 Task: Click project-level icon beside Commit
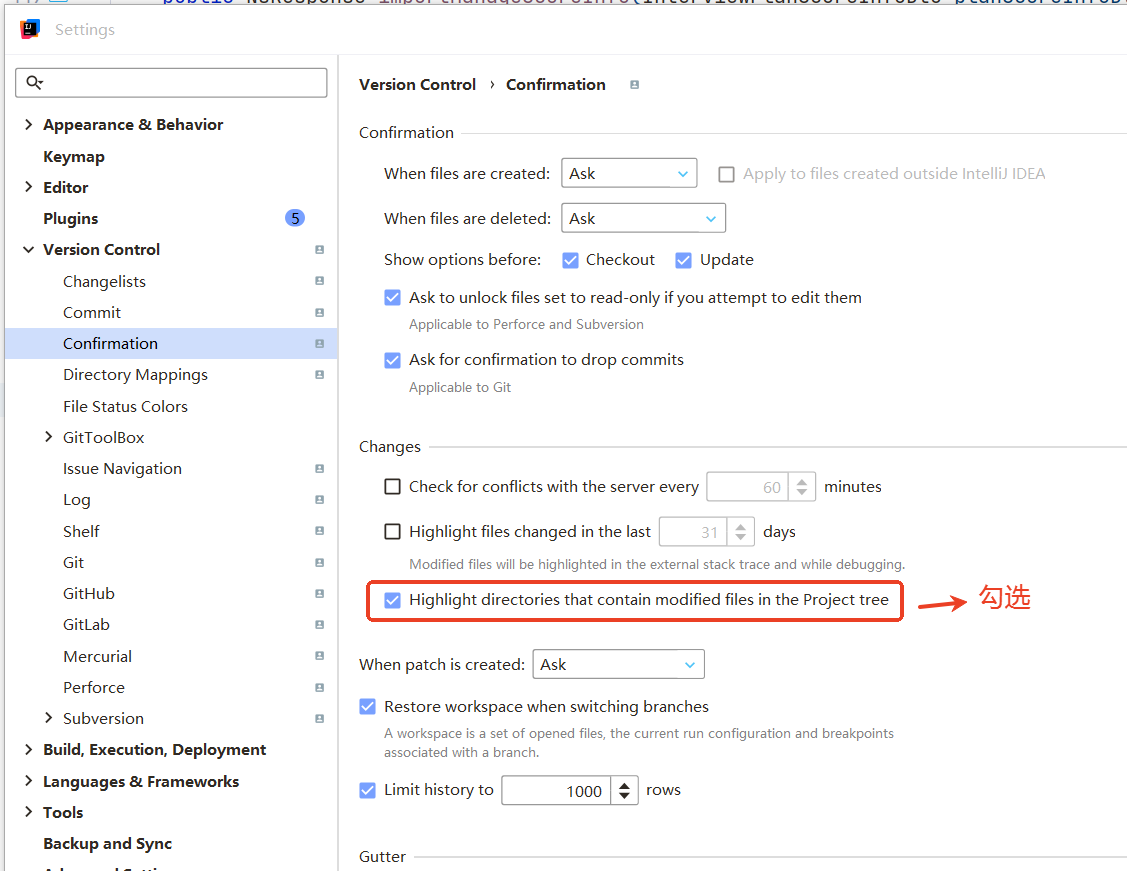pyautogui.click(x=320, y=313)
